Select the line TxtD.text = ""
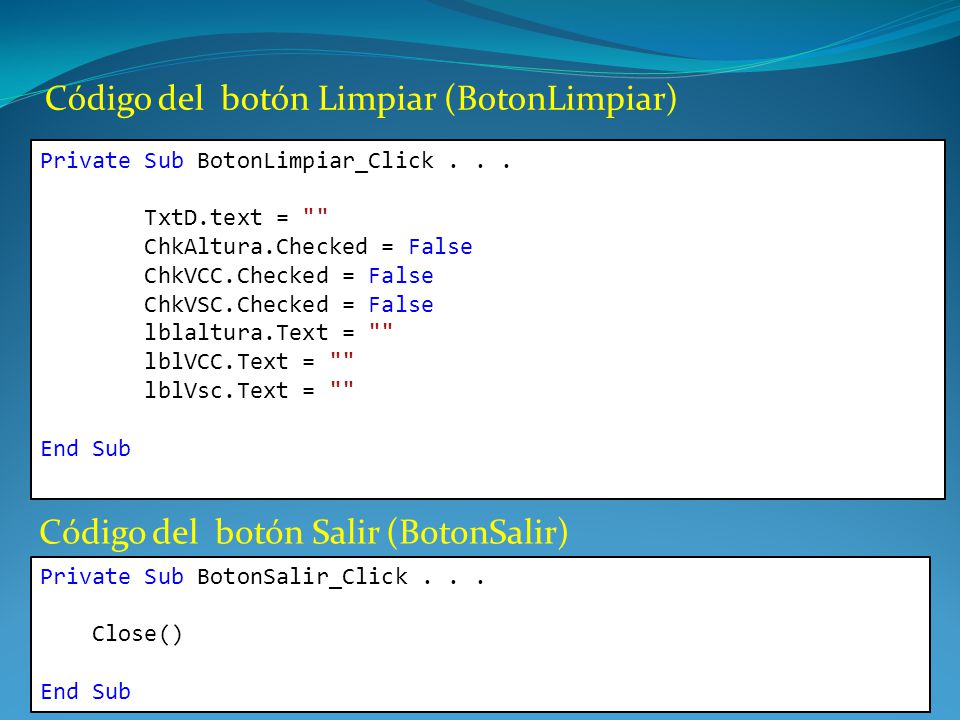 (236, 217)
